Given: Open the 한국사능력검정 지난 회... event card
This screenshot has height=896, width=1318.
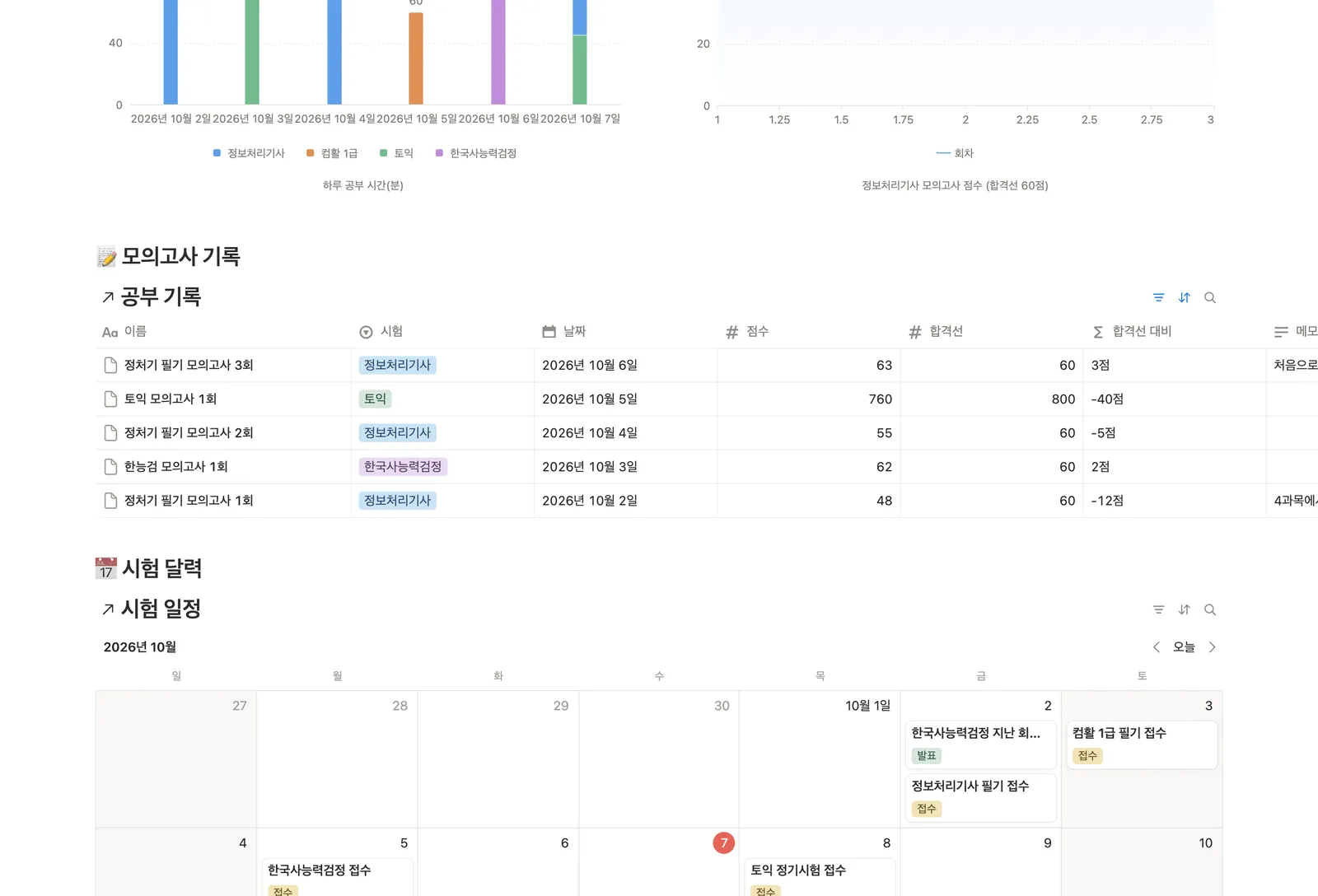Looking at the screenshot, I should [x=981, y=744].
